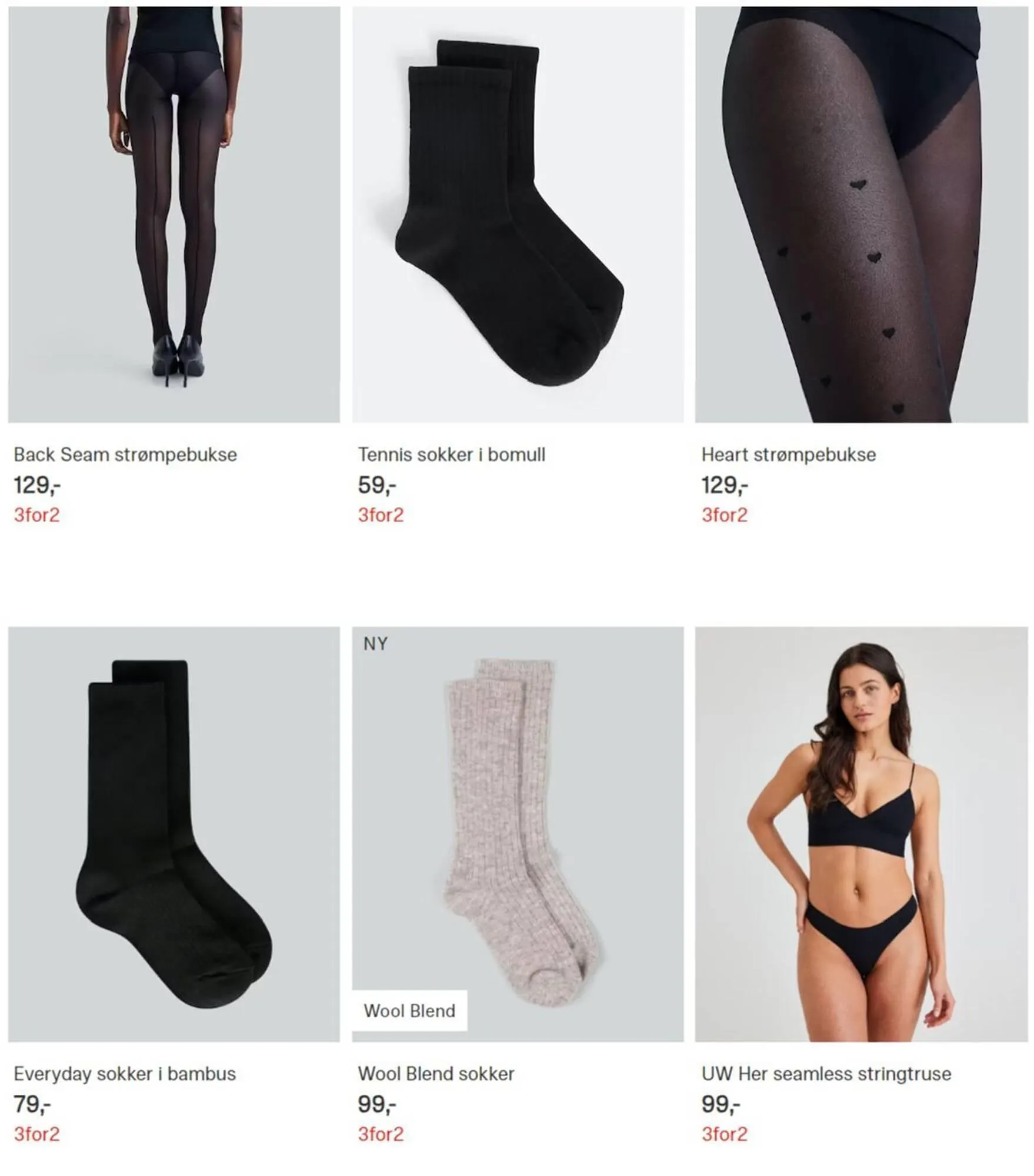Viewport: 1034px width, 1176px height.
Task: Click the NY badge on Wool Blend socks
Action: (375, 644)
